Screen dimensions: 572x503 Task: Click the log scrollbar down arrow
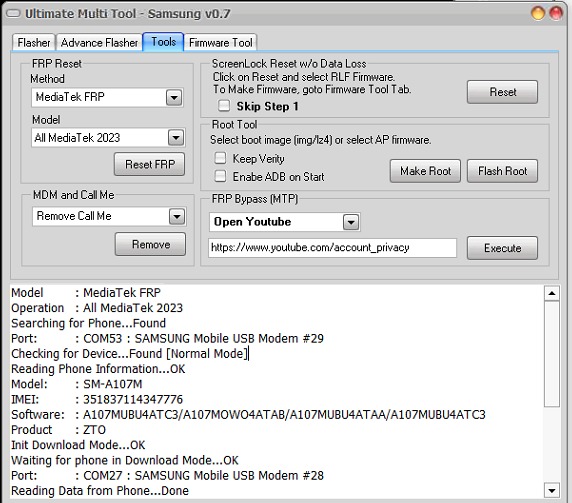coord(552,491)
